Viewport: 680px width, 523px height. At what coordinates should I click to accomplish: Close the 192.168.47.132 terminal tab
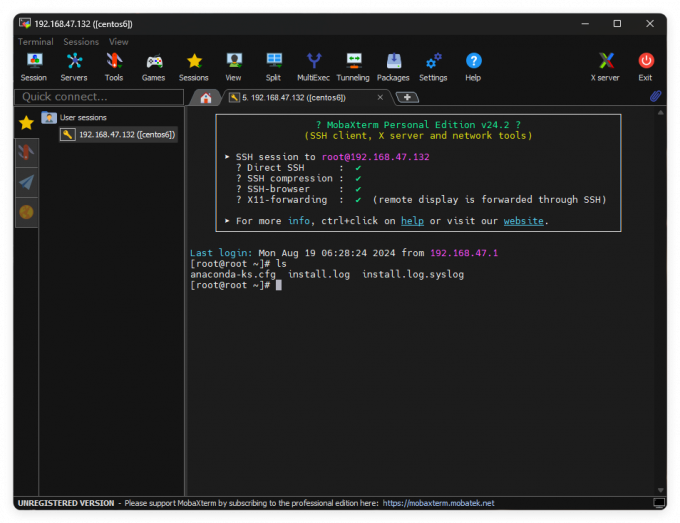point(380,97)
